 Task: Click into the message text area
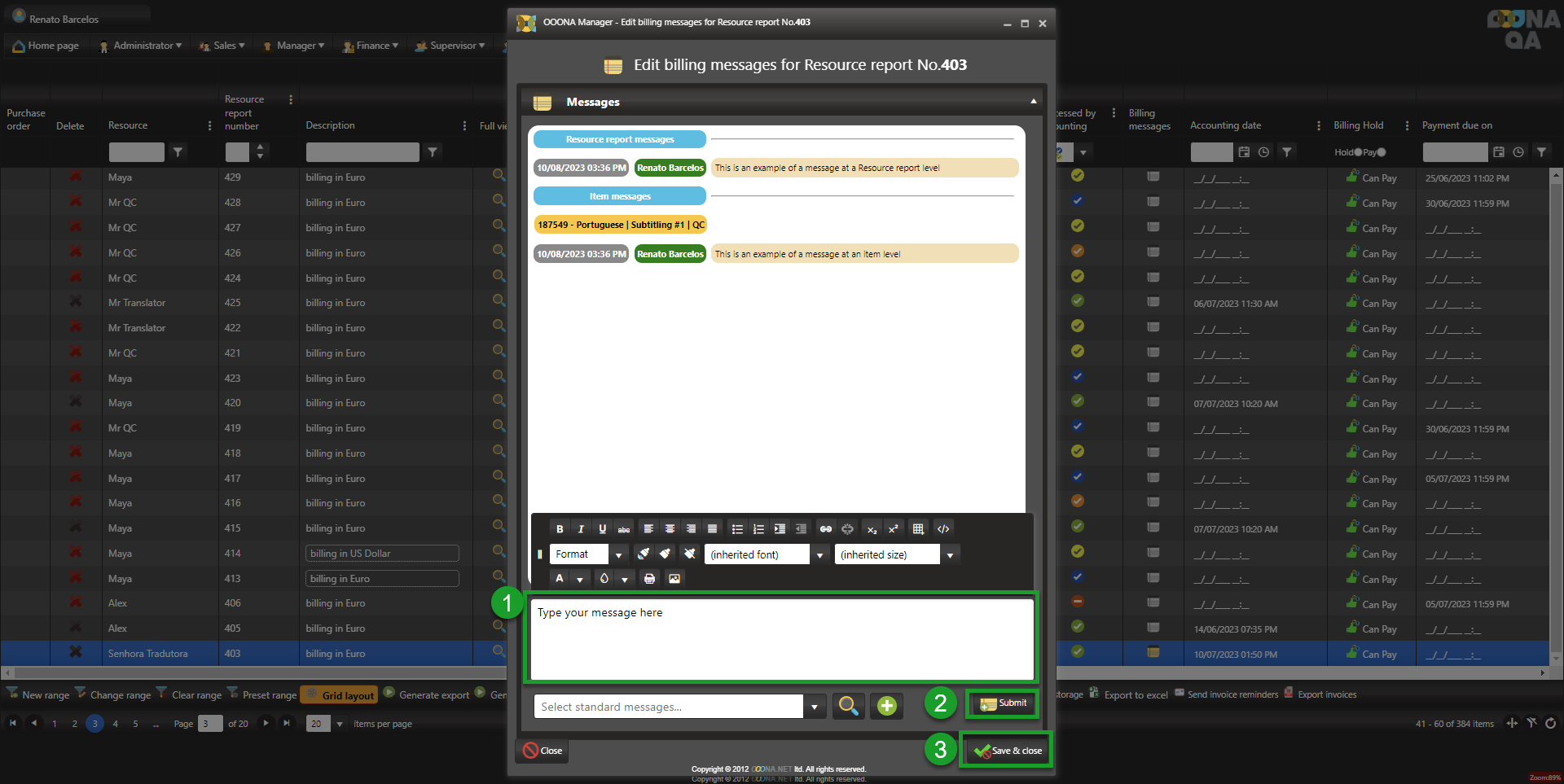(781, 639)
